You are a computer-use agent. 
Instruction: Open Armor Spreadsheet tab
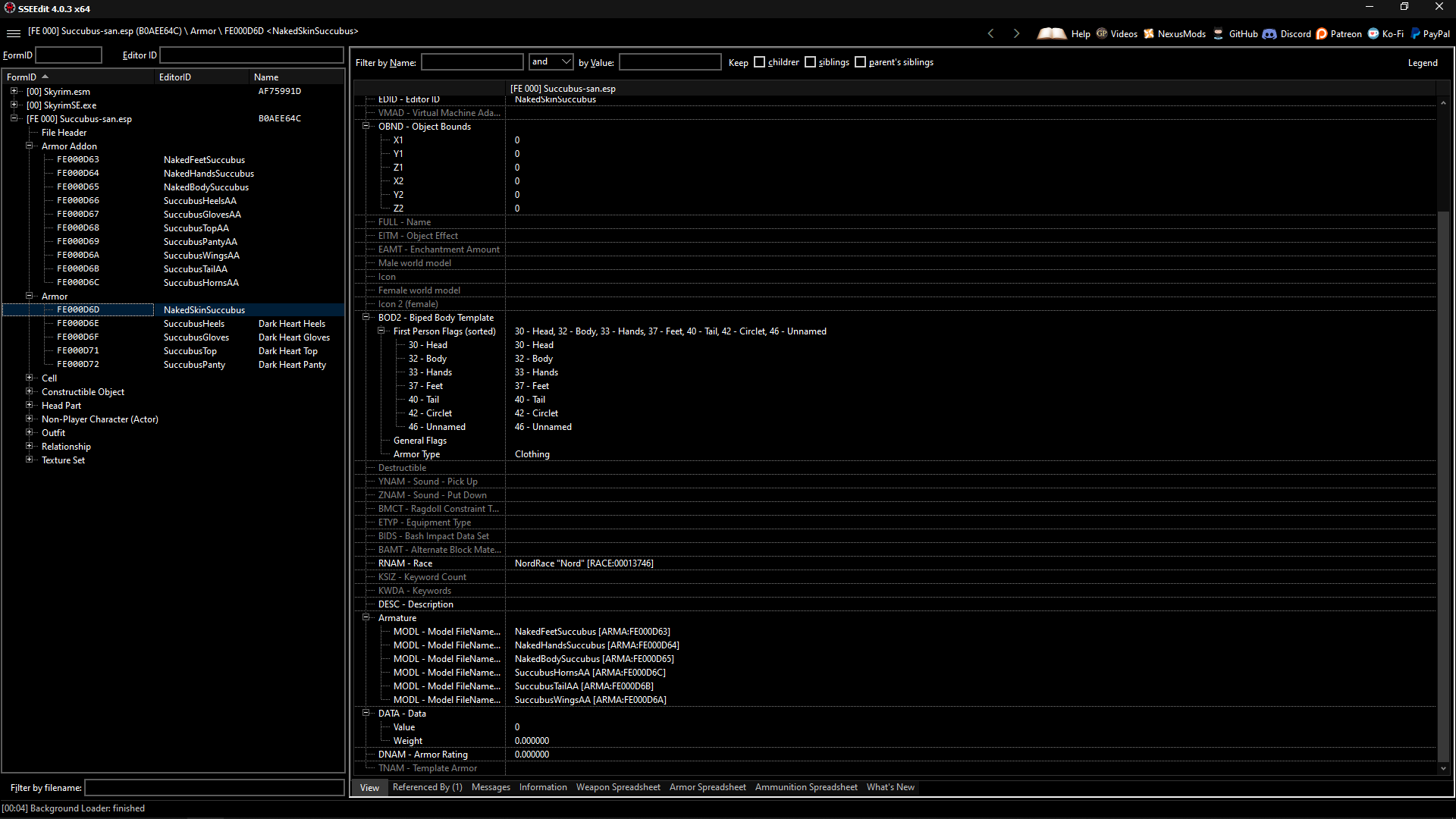pos(708,787)
